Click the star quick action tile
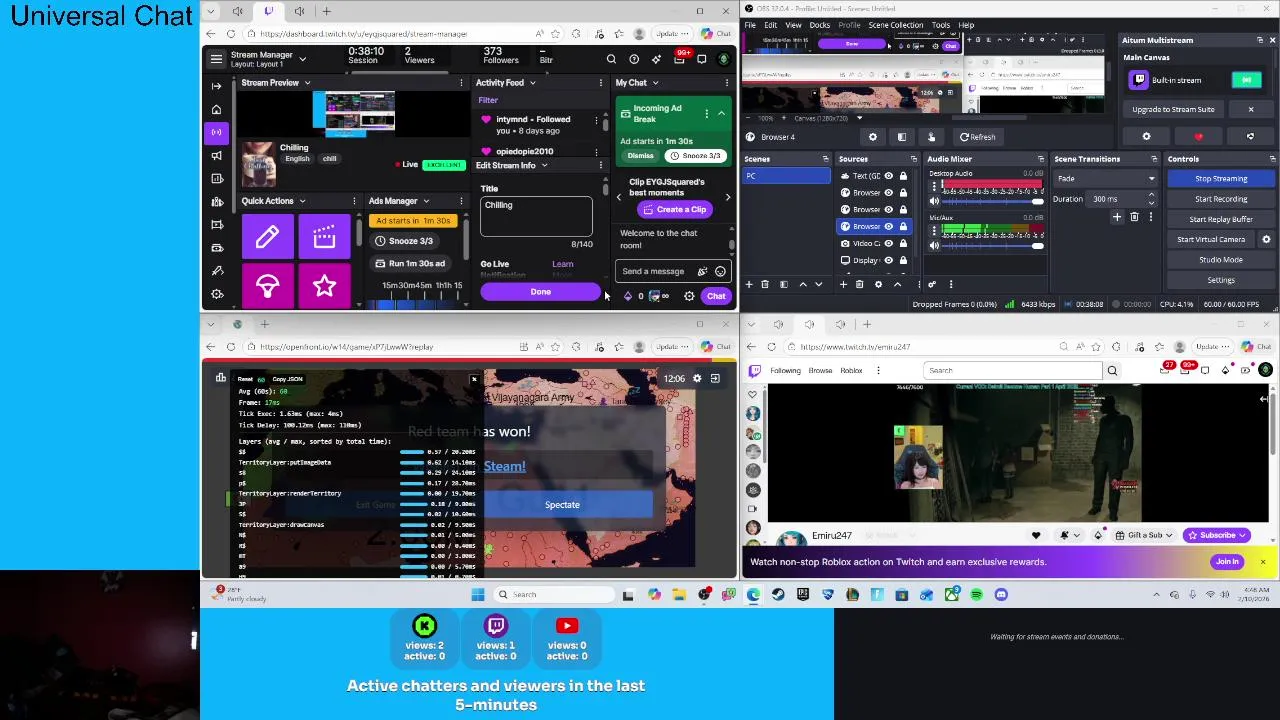 coord(324,285)
